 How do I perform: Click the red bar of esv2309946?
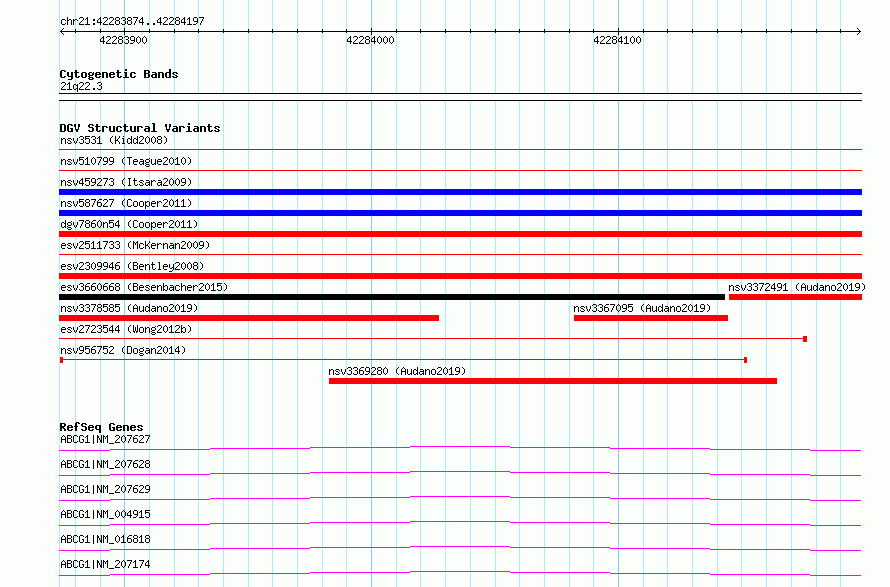point(460,276)
